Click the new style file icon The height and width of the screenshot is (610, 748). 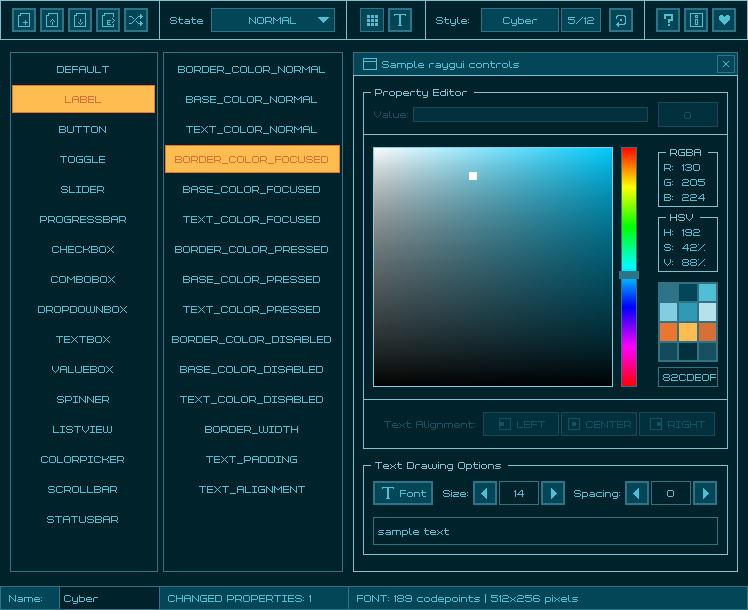click(x=24, y=20)
